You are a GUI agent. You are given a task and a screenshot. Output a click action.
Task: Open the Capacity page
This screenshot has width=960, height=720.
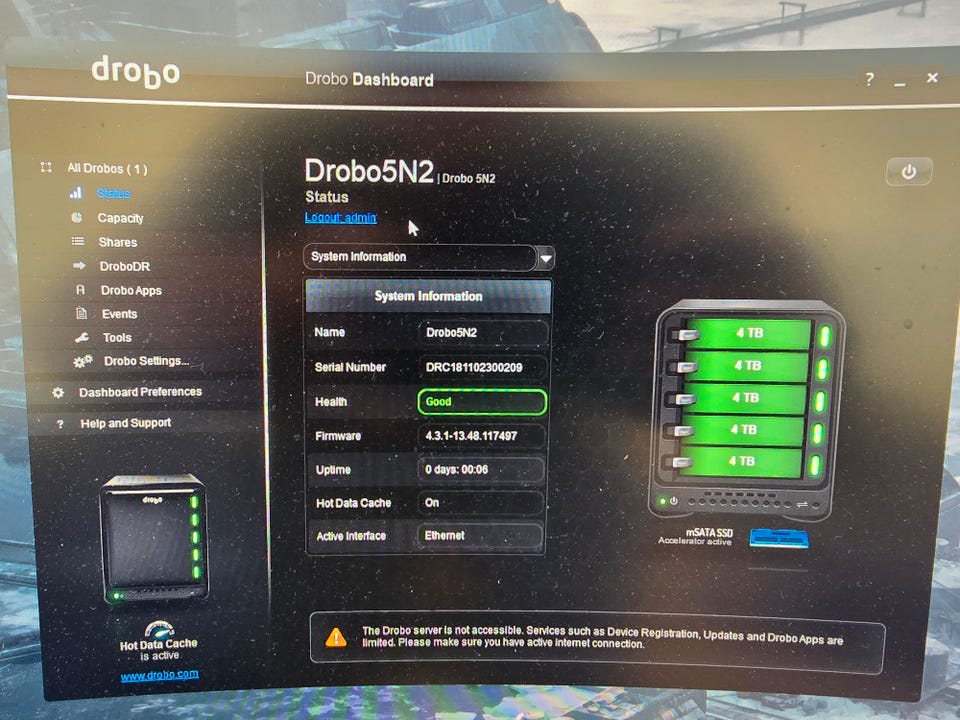(121, 218)
